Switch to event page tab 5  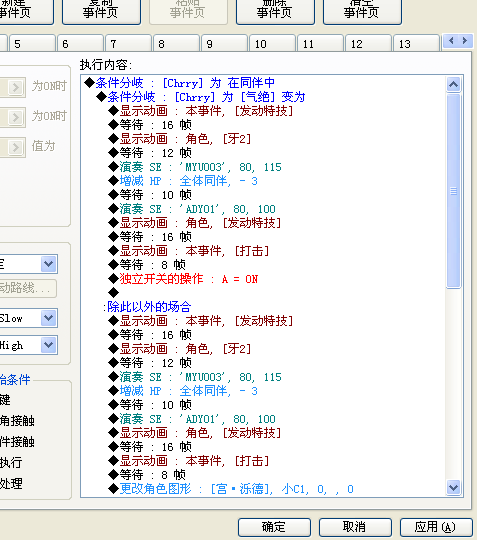(32, 43)
